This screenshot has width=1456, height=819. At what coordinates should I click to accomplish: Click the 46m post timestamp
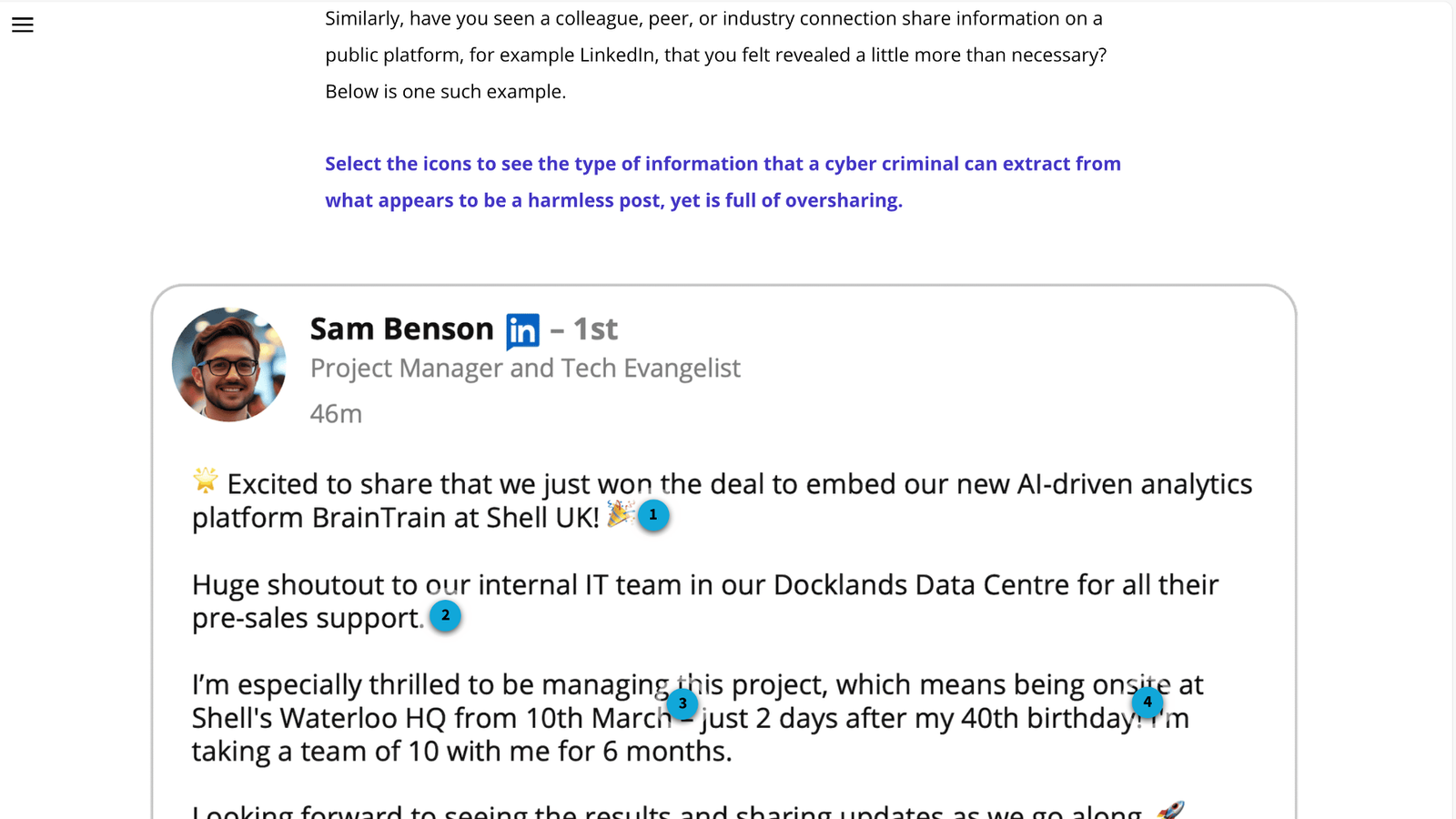tap(336, 414)
